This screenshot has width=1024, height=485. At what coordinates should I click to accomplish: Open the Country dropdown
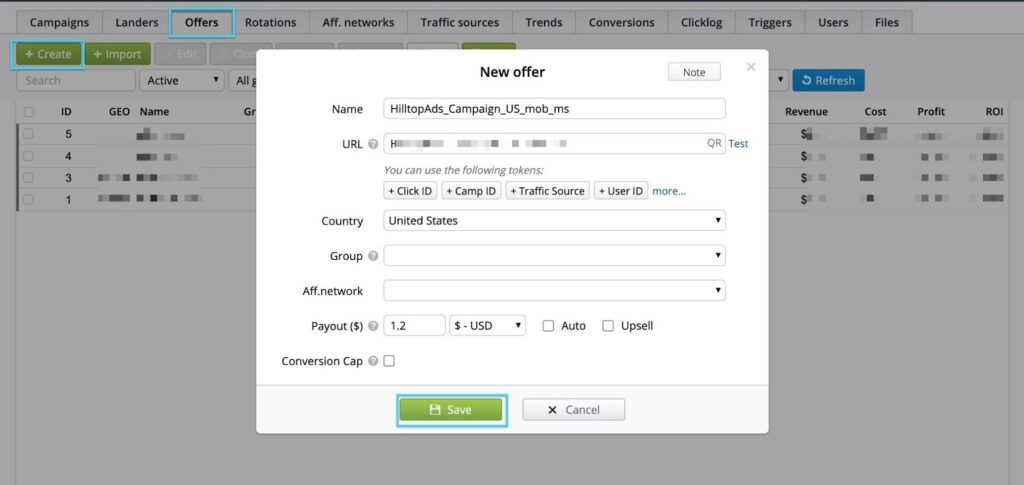[554, 220]
